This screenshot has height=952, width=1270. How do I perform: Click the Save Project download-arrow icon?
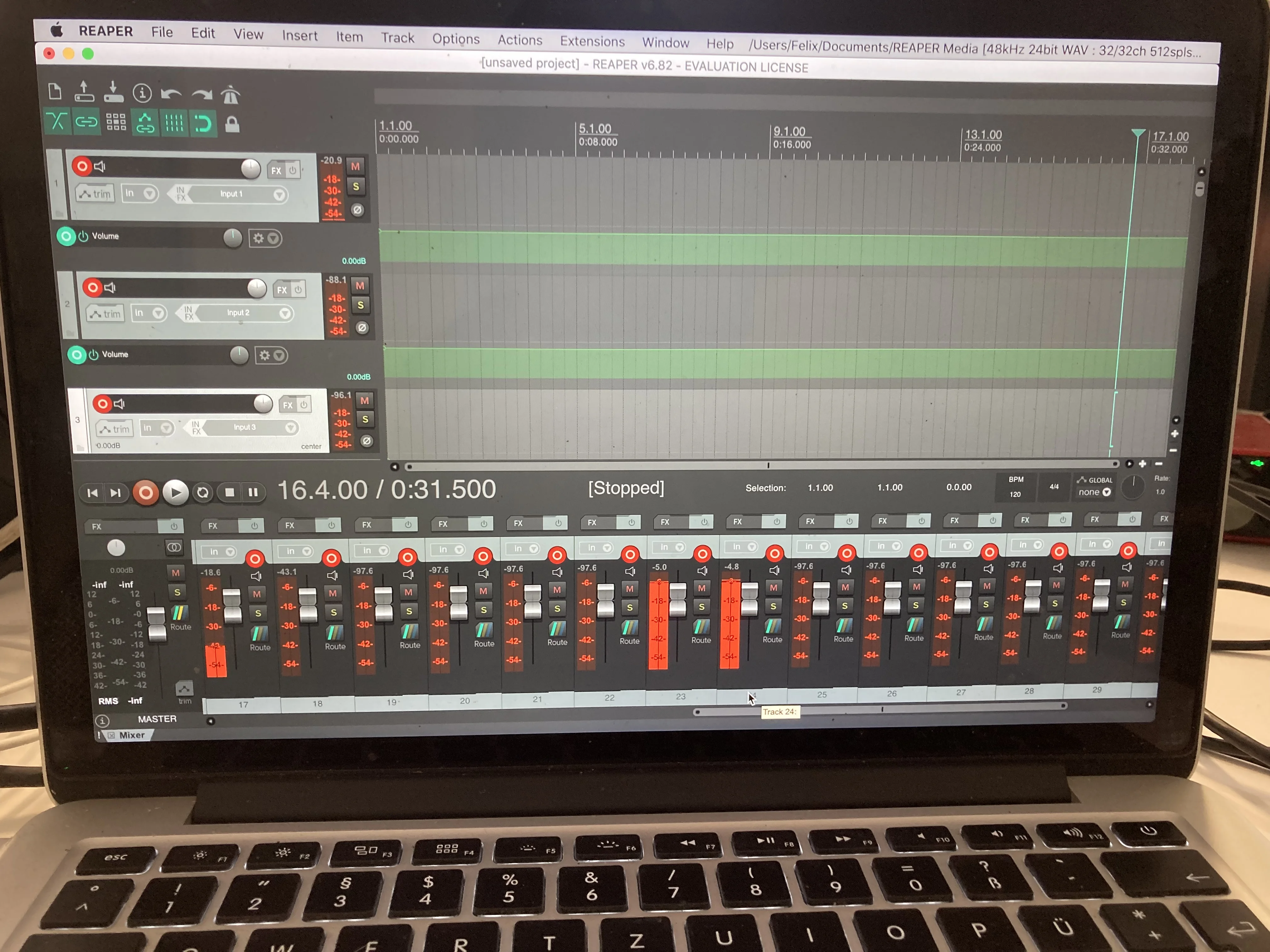point(113,92)
